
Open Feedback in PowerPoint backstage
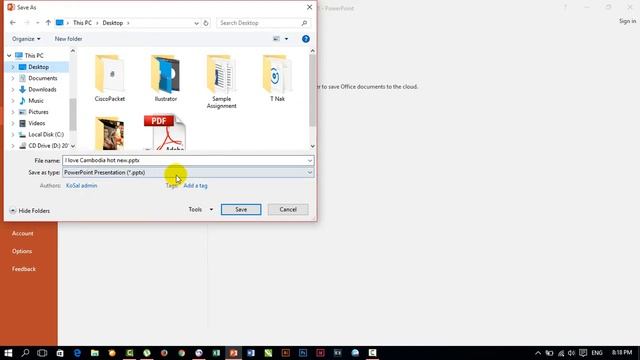24,269
